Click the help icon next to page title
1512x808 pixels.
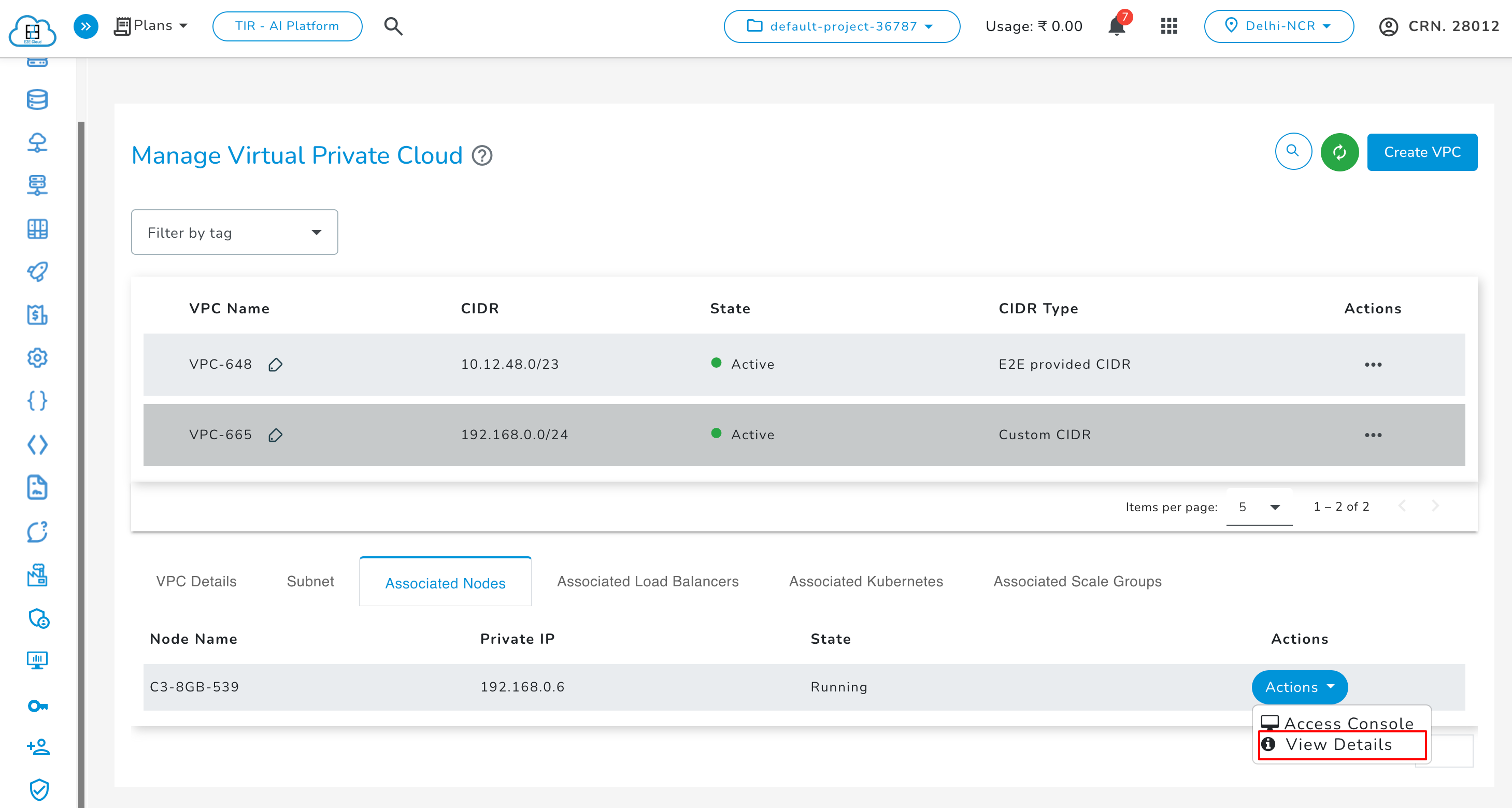tap(482, 156)
